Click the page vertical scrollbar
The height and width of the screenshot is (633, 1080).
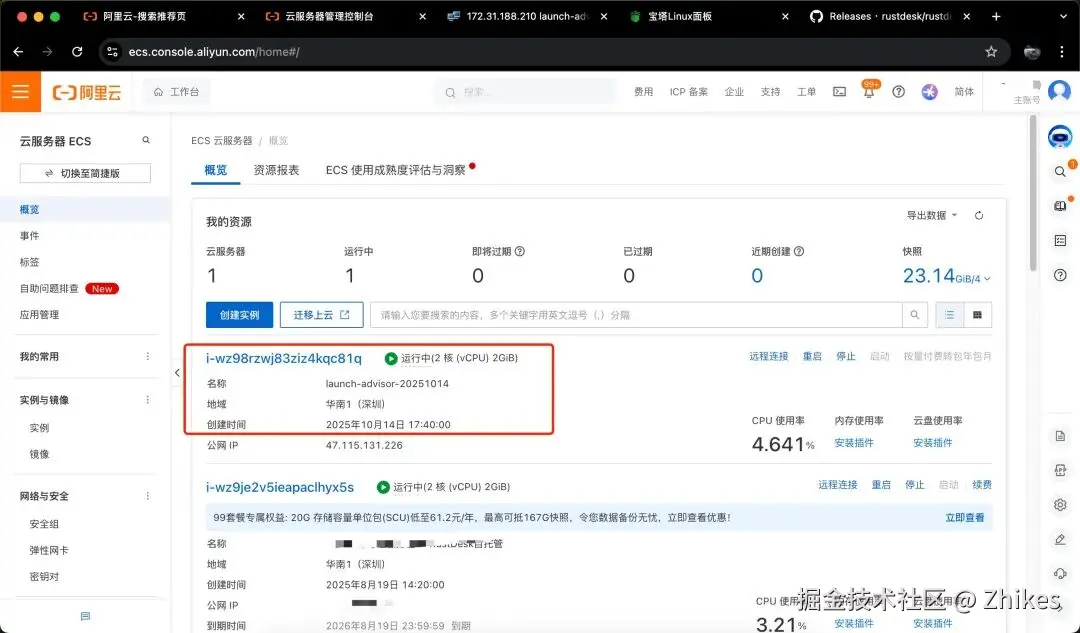1032,193
